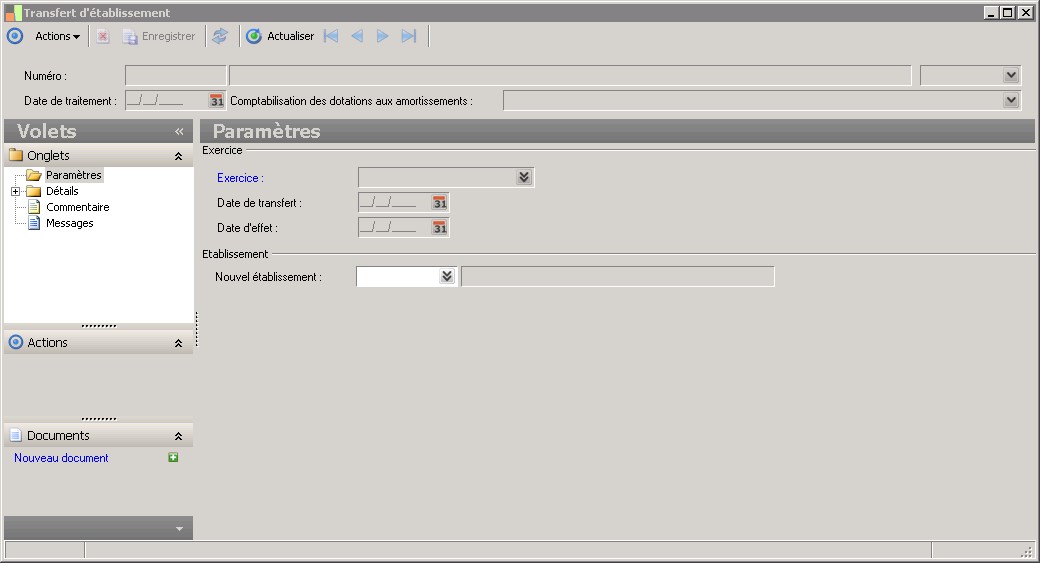Open the Date d'effet calendar picker
This screenshot has height=563, width=1040.
(440, 227)
